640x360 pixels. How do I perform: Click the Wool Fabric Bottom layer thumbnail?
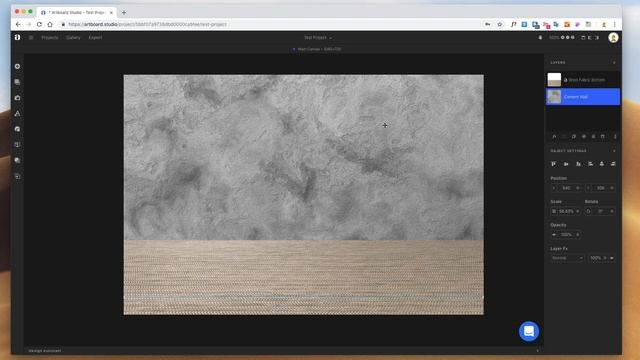tap(554, 80)
